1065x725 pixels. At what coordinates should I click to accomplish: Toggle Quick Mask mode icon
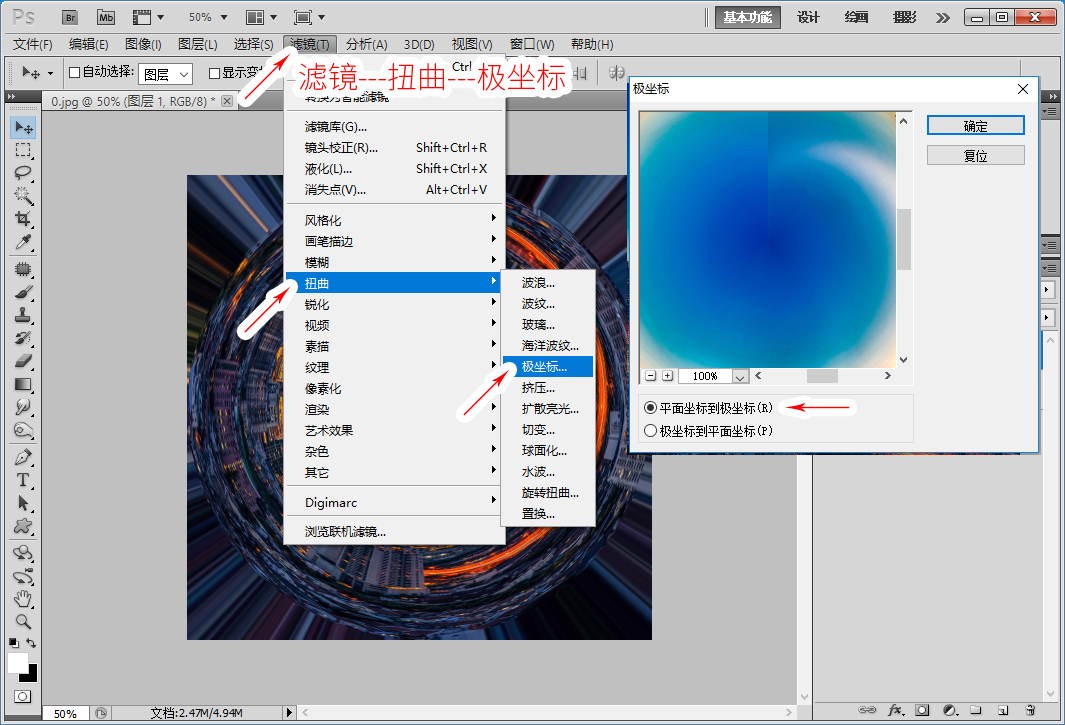click(x=22, y=696)
